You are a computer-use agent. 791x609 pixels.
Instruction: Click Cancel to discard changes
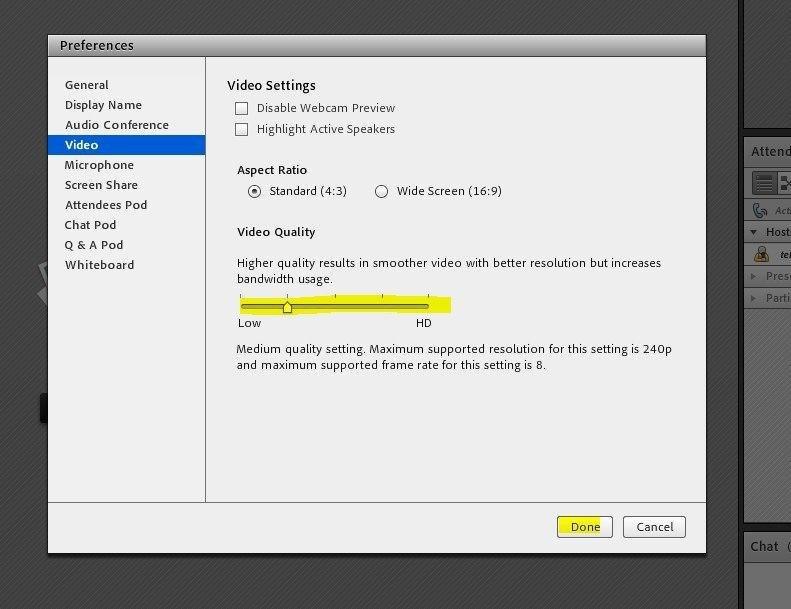point(654,527)
